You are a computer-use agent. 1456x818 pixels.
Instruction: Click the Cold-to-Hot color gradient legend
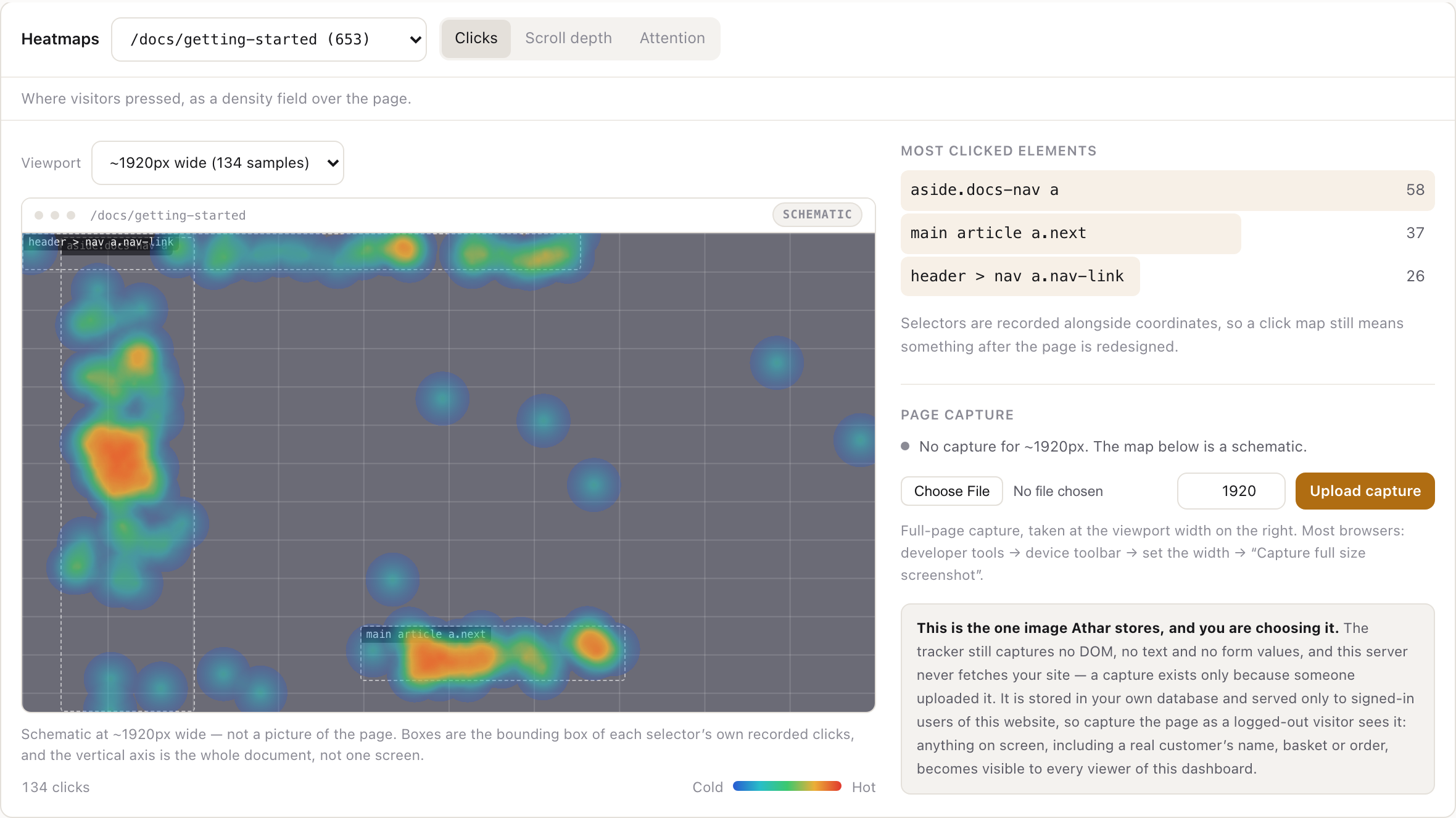click(x=787, y=786)
